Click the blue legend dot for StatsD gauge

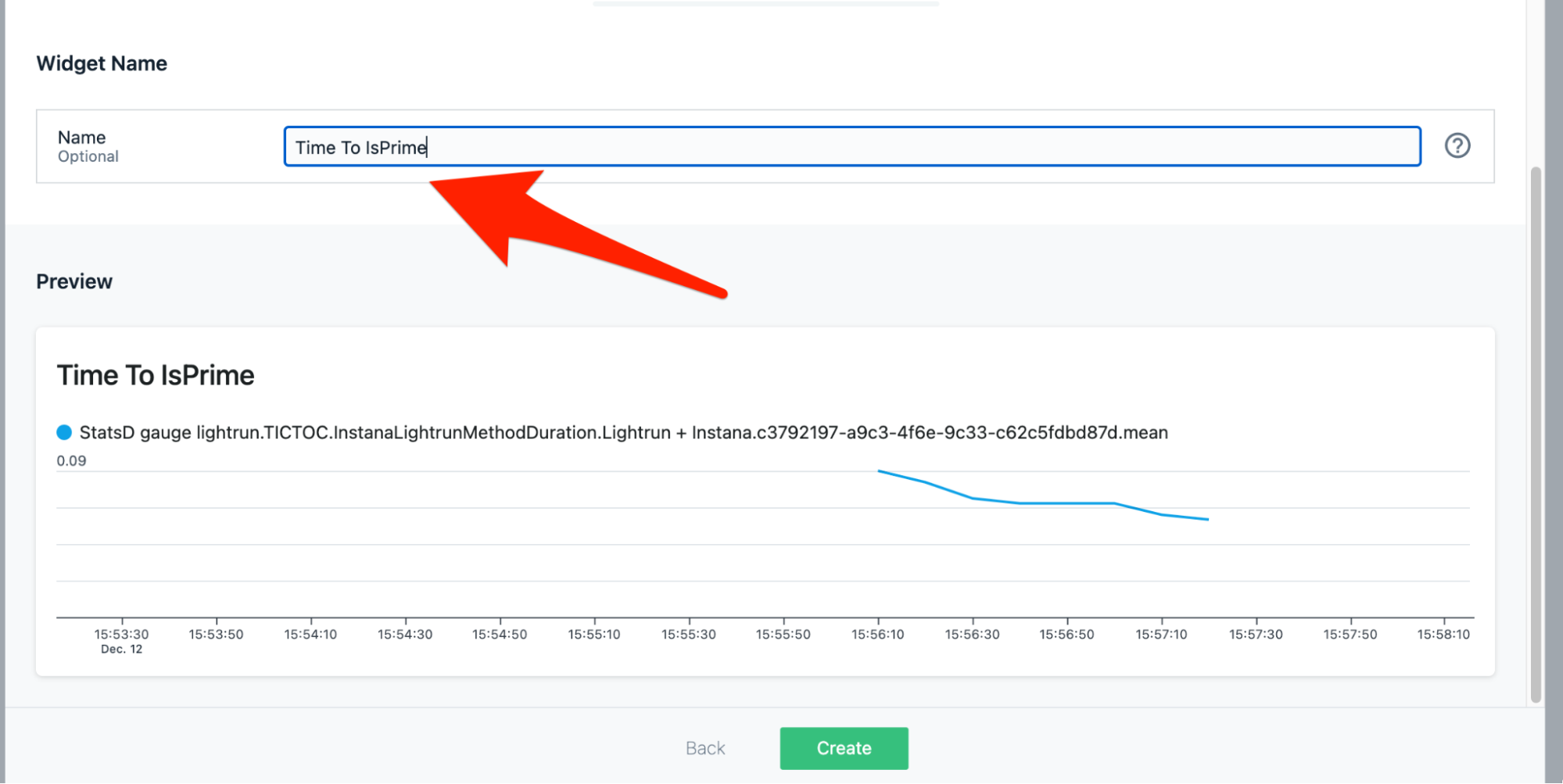click(x=64, y=432)
